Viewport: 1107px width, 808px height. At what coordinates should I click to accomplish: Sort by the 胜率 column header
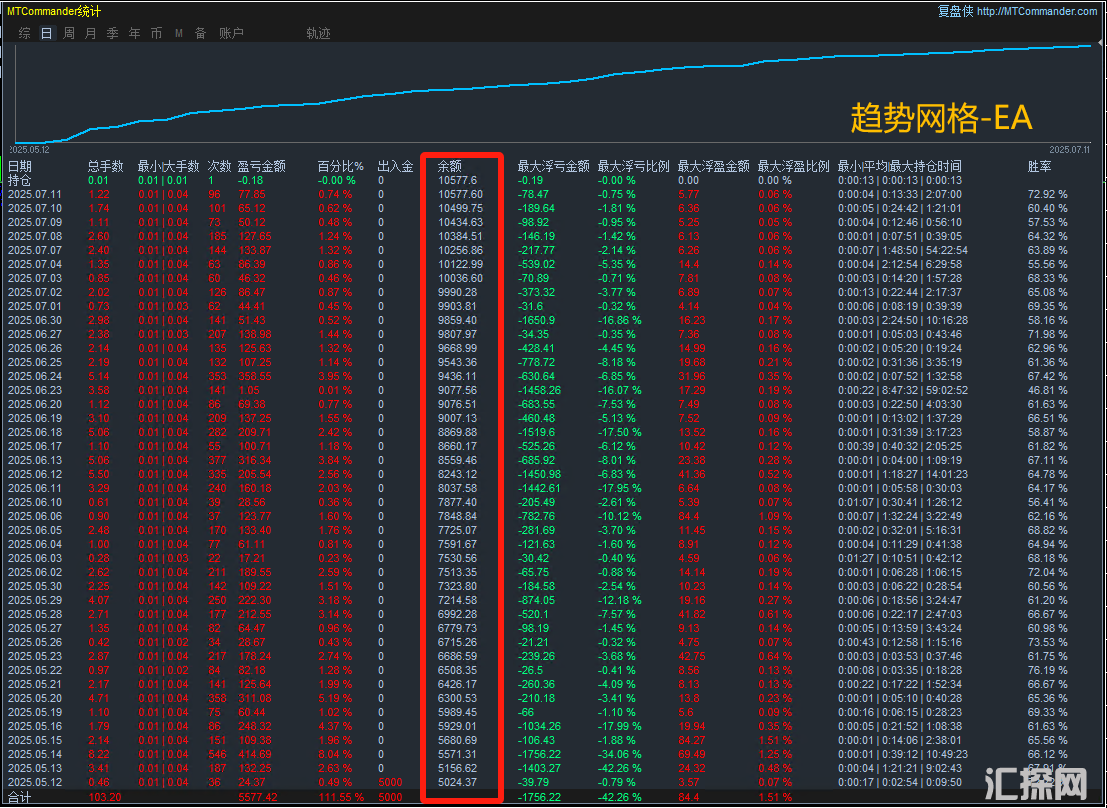click(1040, 166)
